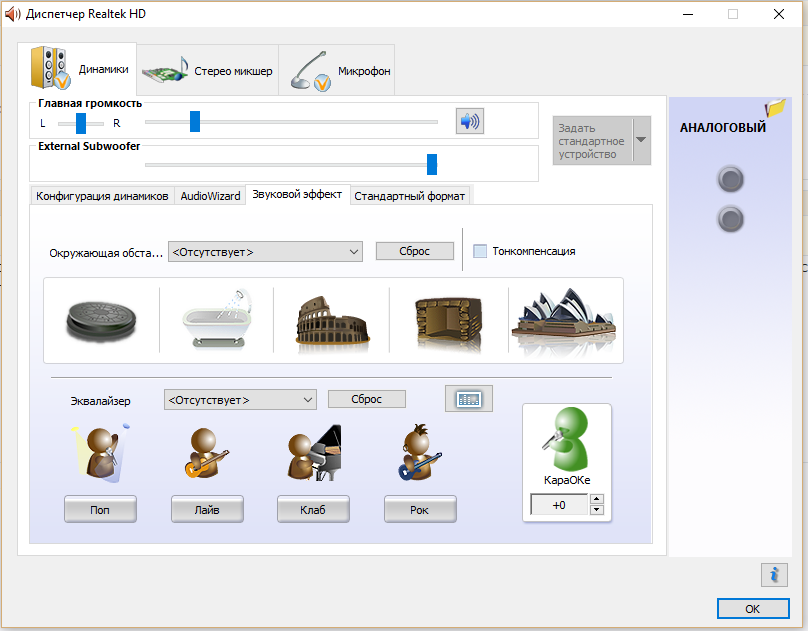This screenshot has width=808, height=631.
Task: Open the information button
Action: 774,574
